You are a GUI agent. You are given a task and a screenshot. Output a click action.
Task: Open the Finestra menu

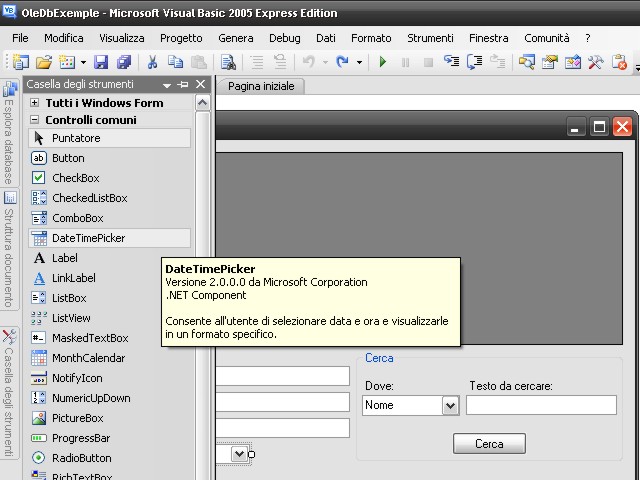489,38
